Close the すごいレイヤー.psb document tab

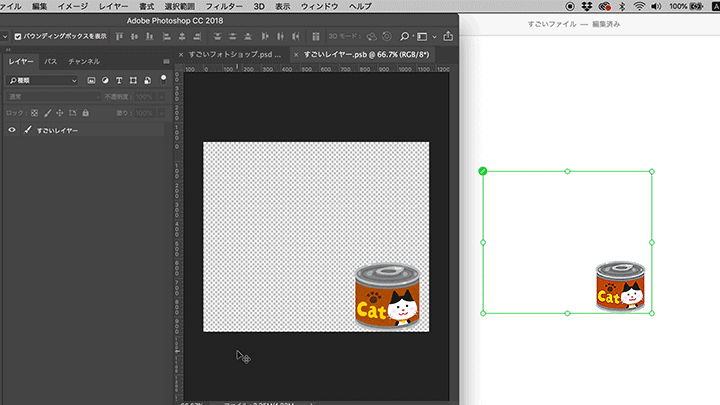pos(295,54)
